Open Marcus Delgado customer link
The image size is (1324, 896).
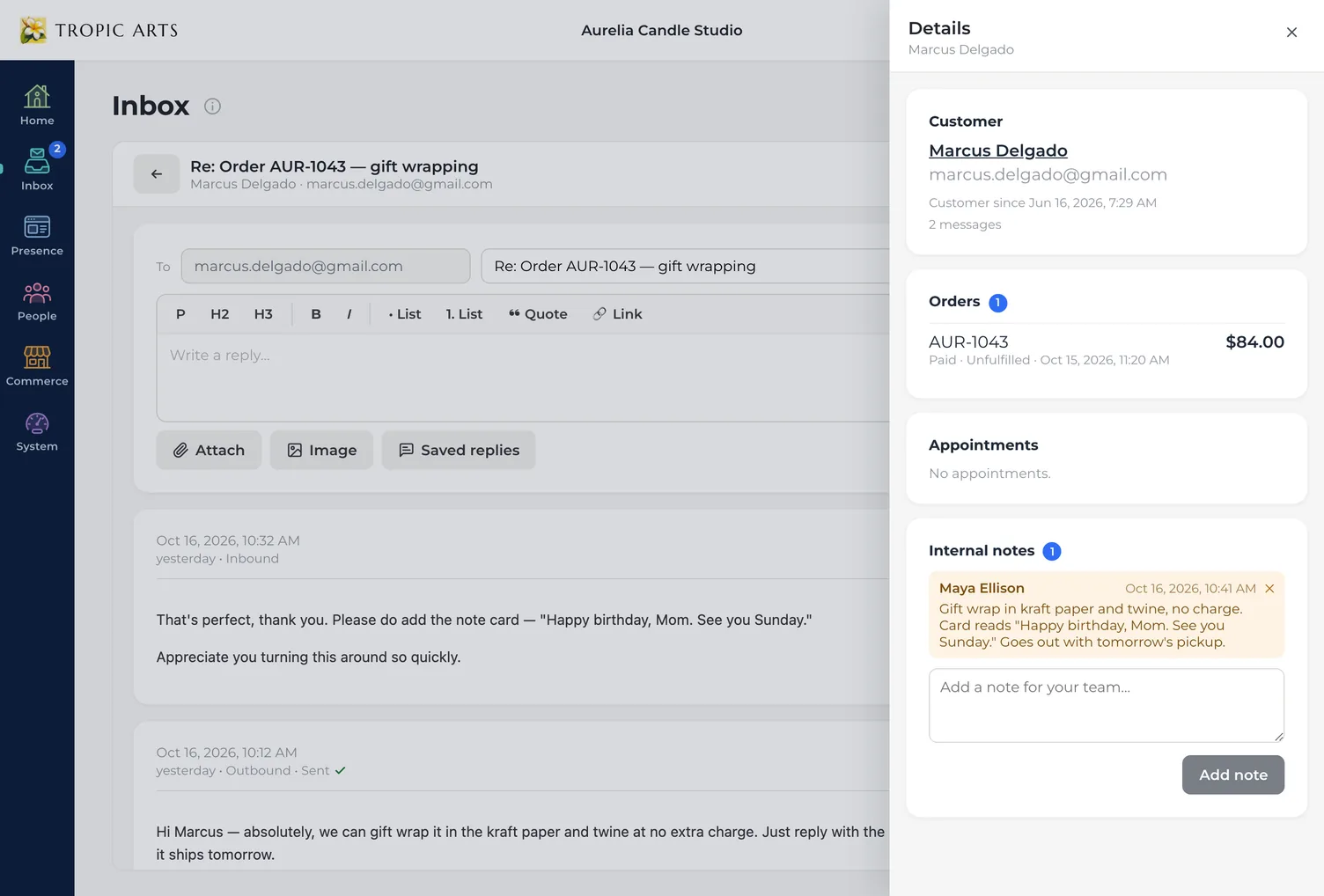pos(997,151)
